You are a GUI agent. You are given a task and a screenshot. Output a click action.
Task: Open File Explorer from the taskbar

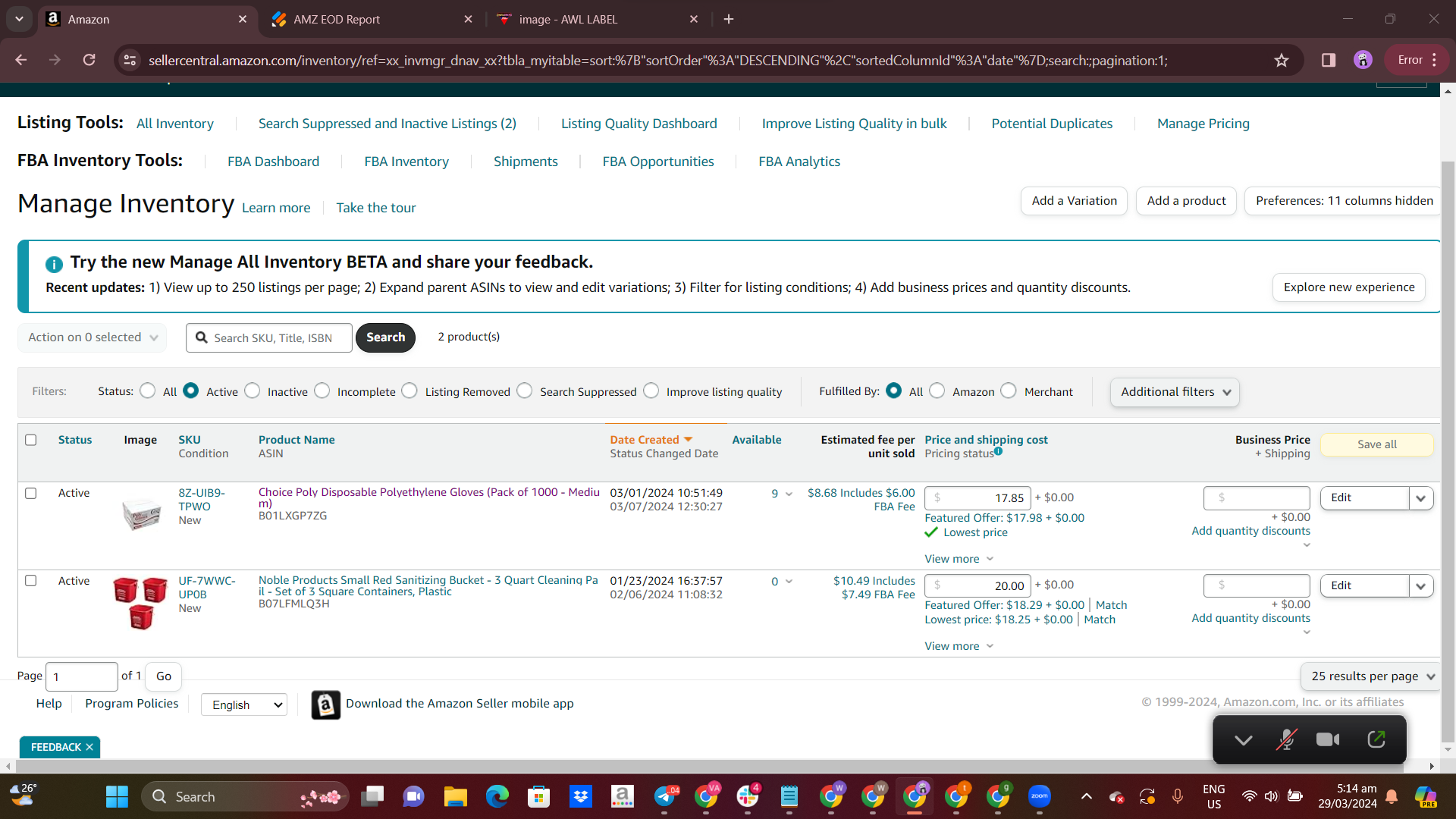(x=455, y=797)
